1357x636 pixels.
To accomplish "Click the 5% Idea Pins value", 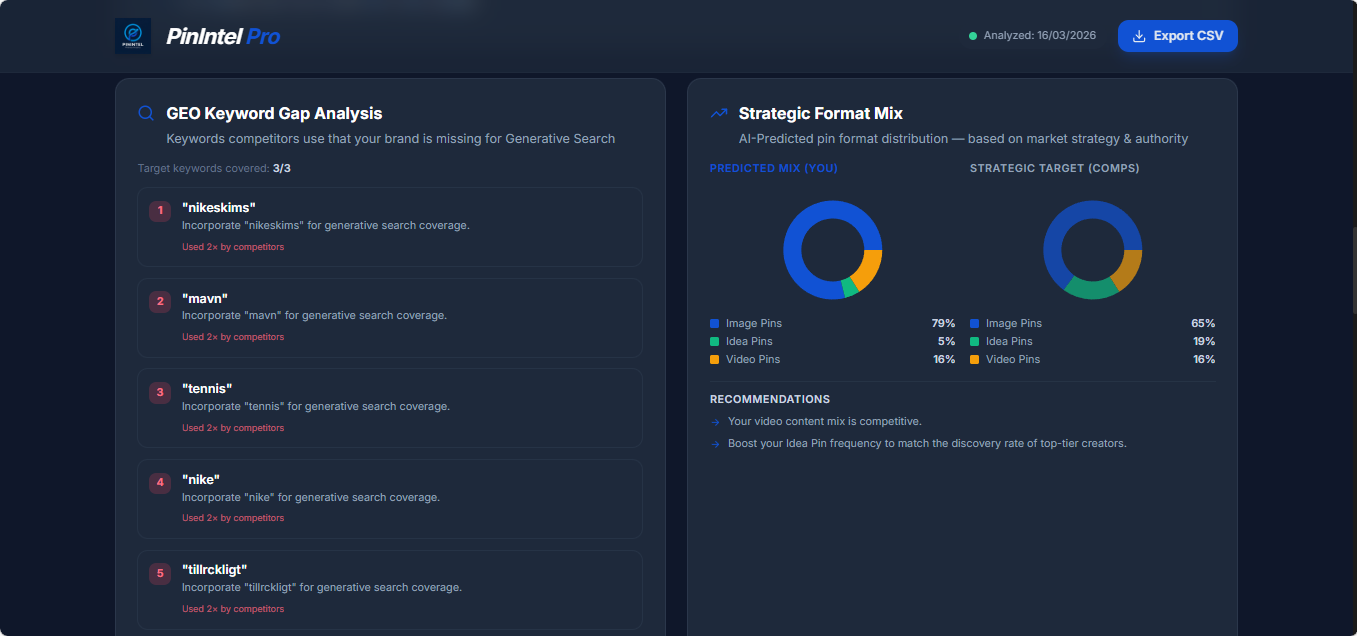I will coord(946,342).
